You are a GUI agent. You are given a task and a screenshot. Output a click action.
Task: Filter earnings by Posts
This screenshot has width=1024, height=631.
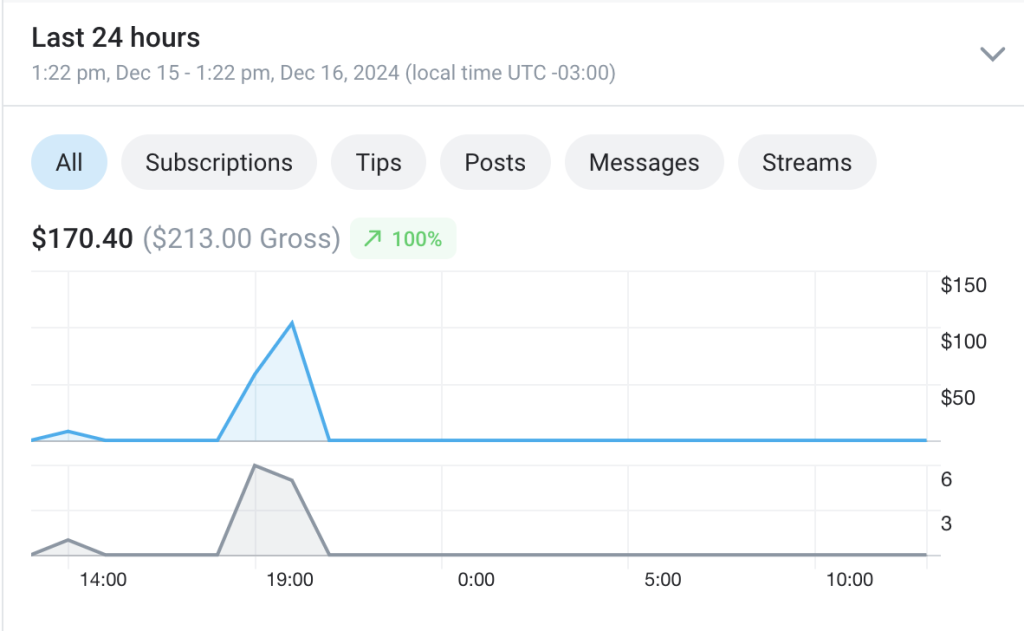495,162
